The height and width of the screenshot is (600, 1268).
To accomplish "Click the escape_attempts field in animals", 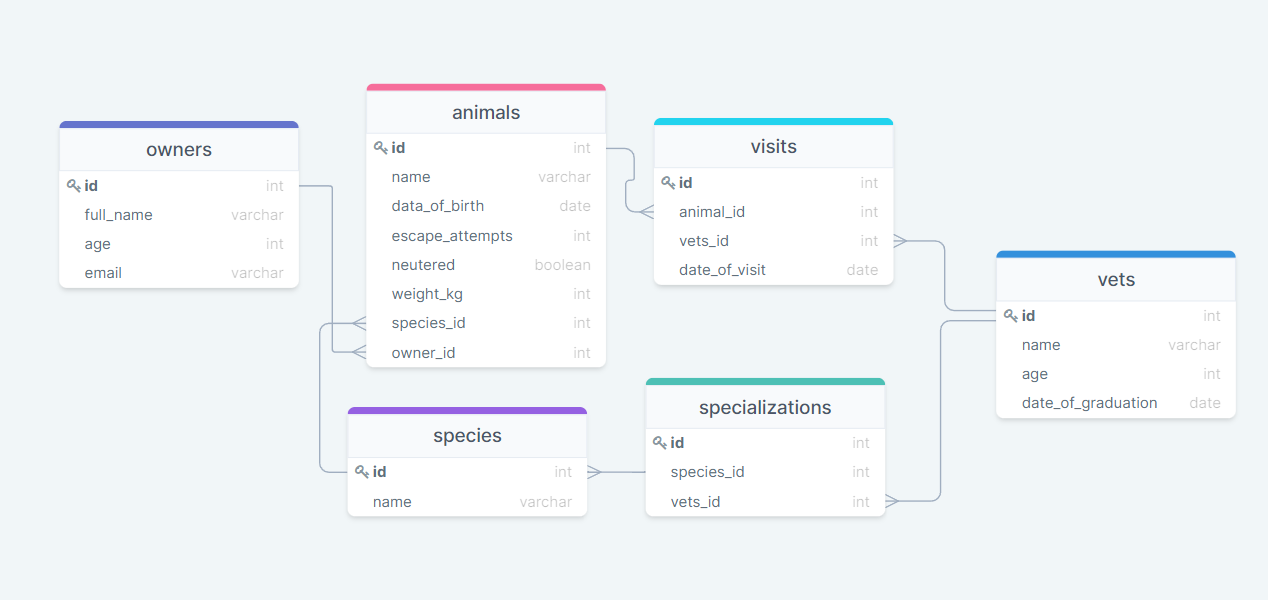I will click(x=452, y=235).
